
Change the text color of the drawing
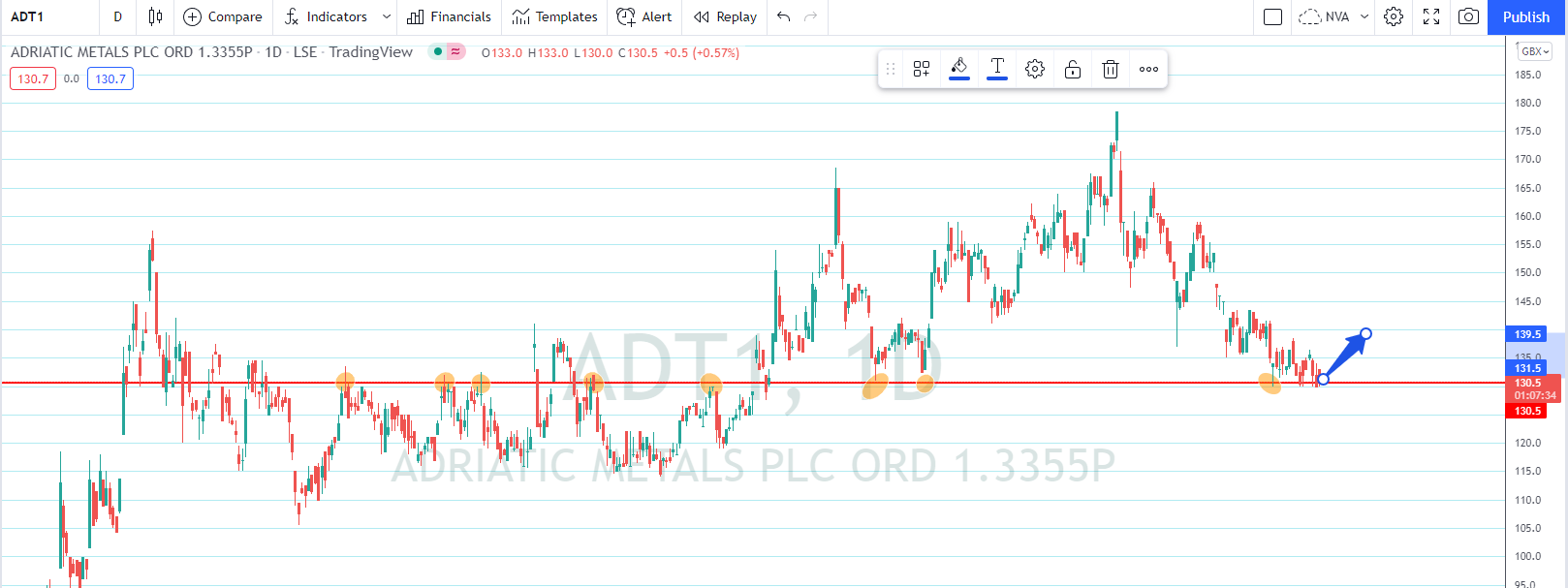[997, 69]
